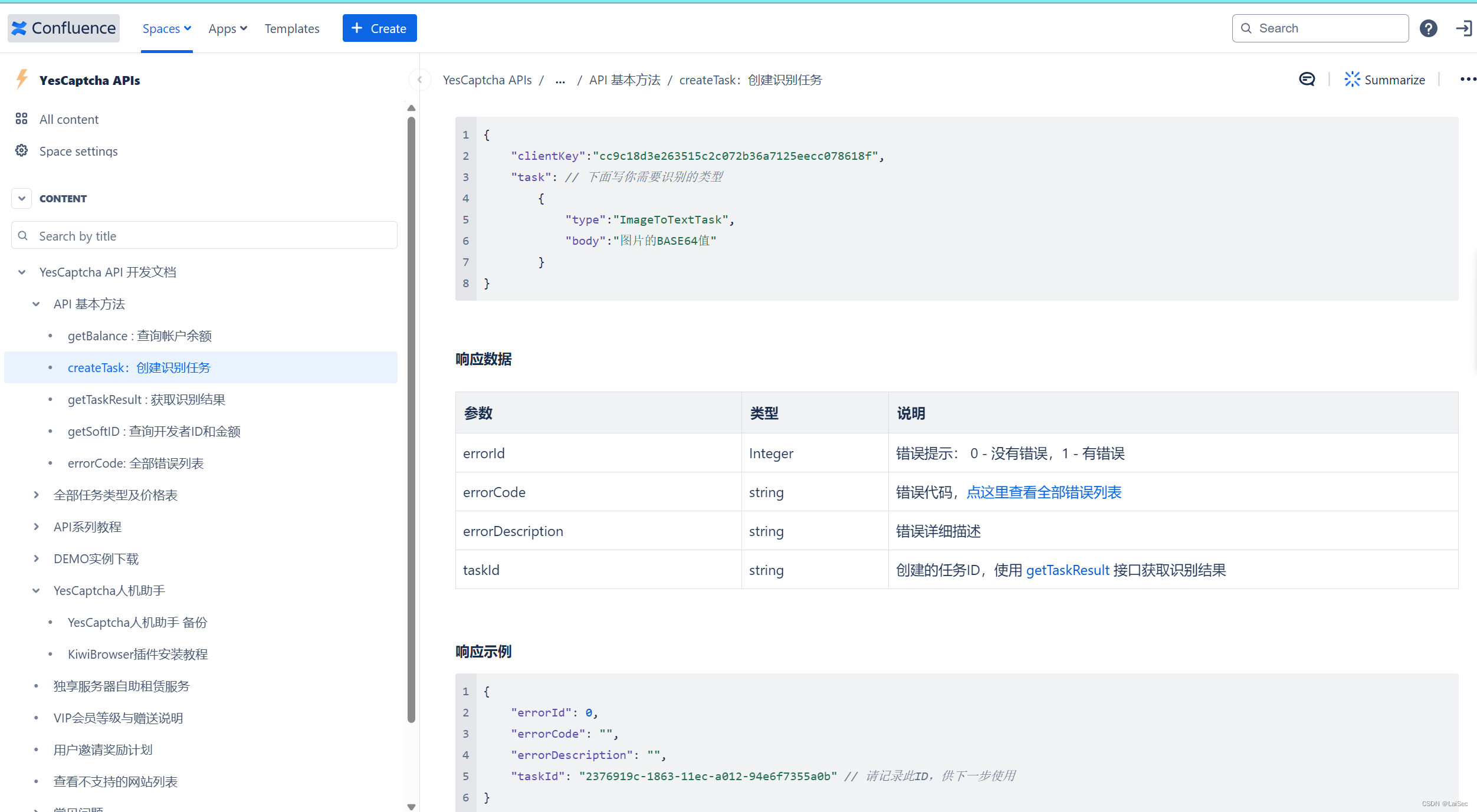Follow the getTaskResult link in table

(x=1068, y=570)
